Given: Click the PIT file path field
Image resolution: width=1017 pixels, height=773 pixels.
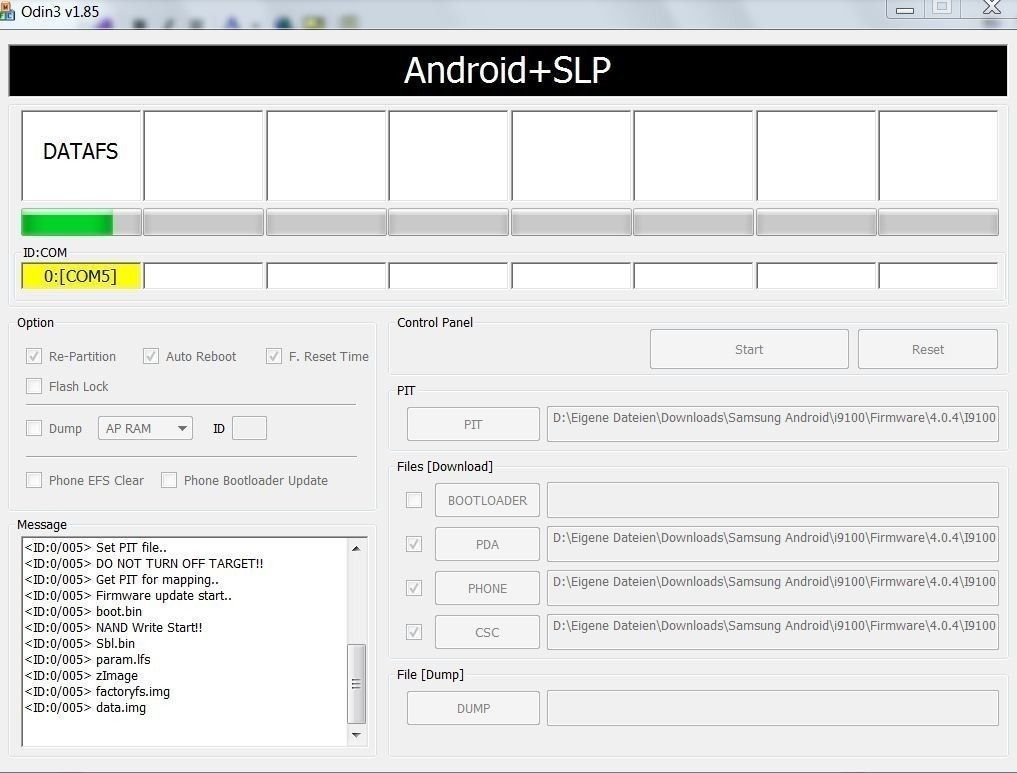Looking at the screenshot, I should [772, 424].
